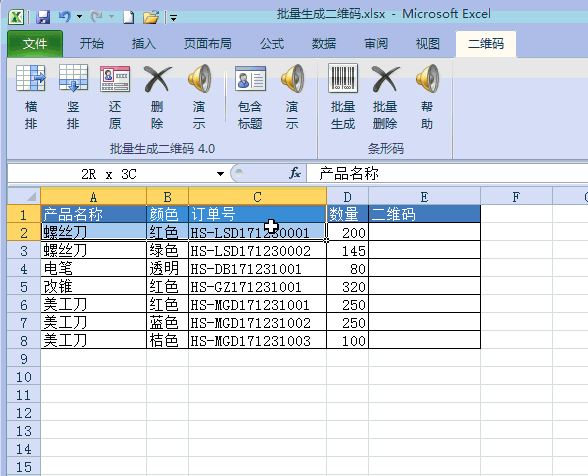Viewport: 588px width, 476px height.
Task: Switch to the 数据 data tab
Action: click(x=324, y=44)
